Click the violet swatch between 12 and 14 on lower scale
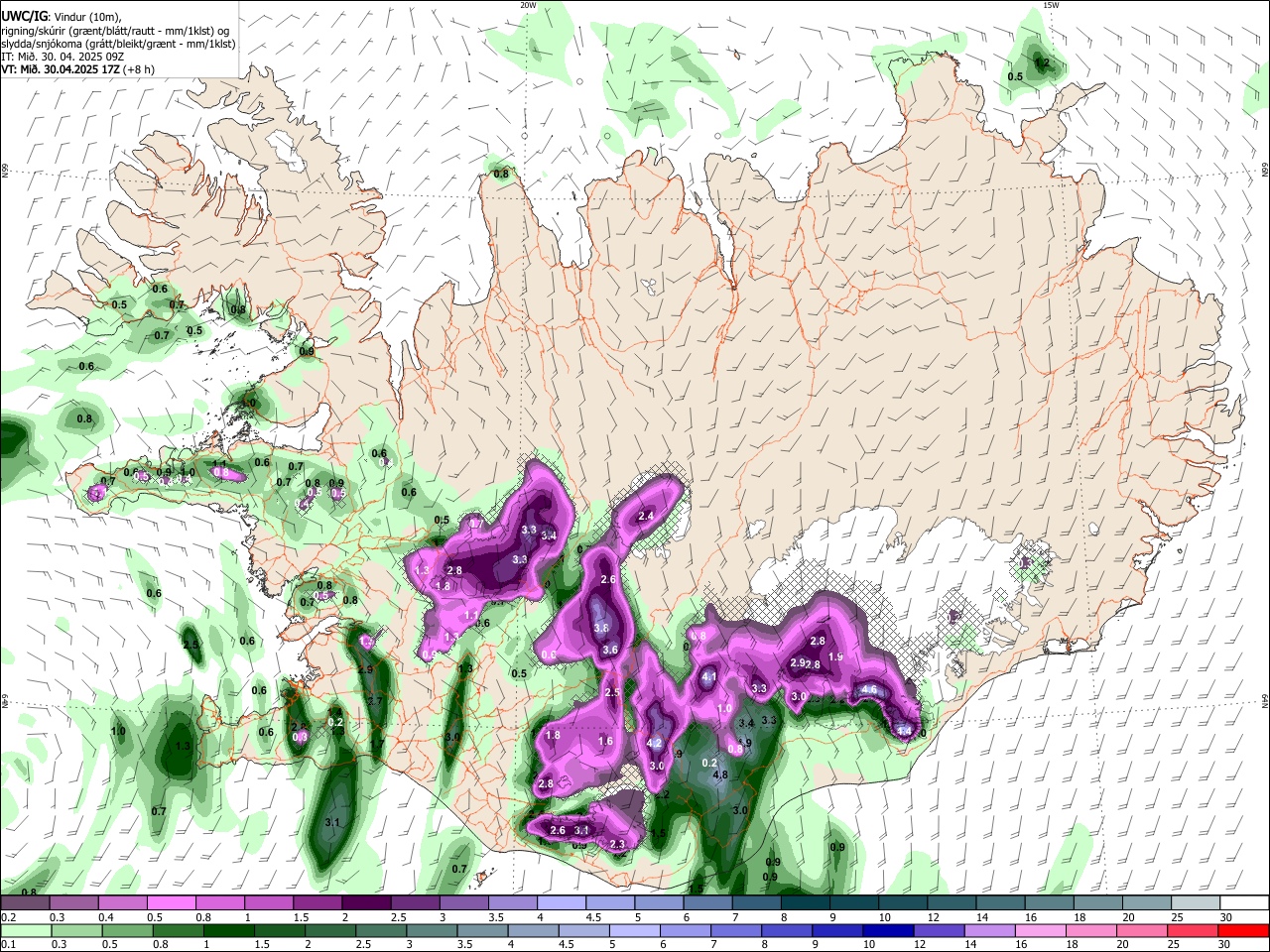 click(940, 930)
